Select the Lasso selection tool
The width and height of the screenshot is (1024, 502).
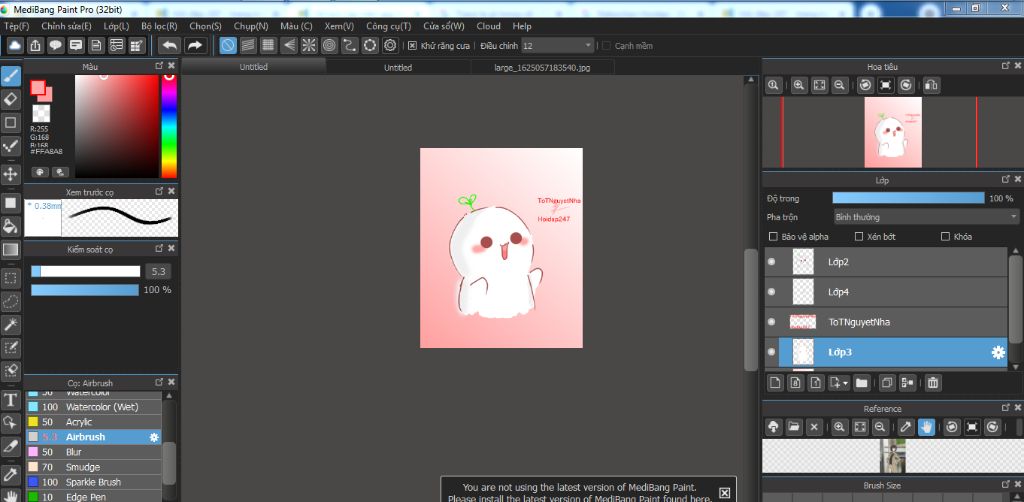click(10, 302)
